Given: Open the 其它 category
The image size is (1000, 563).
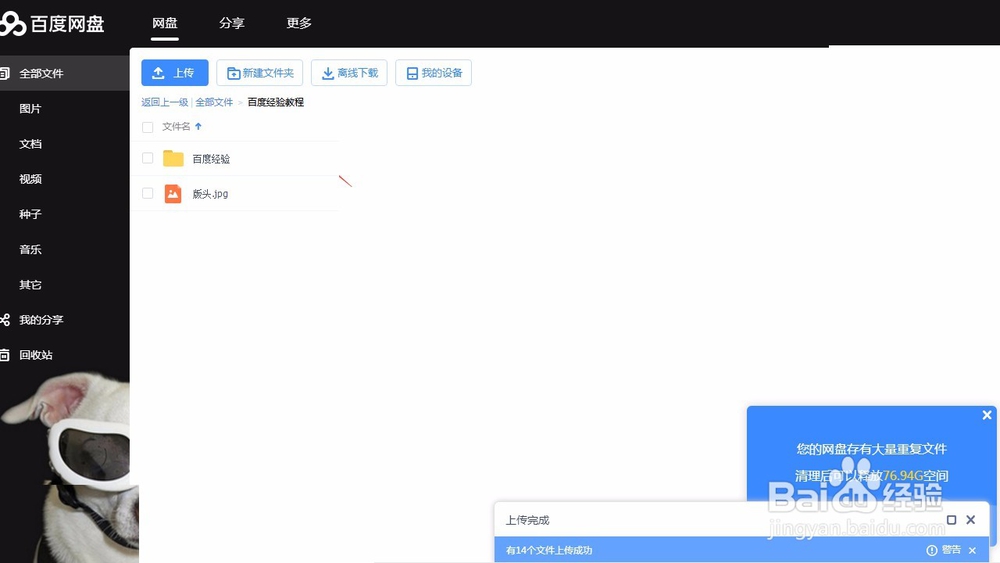Looking at the screenshot, I should coord(30,284).
